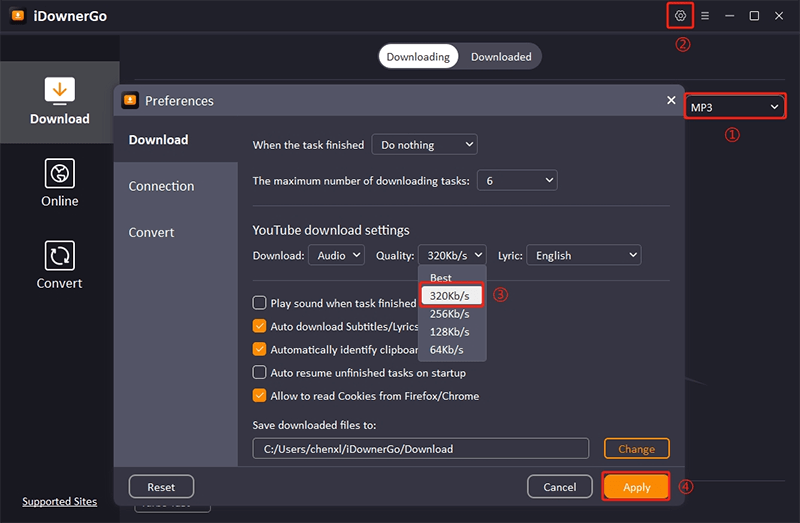Open the Convert section icon
The height and width of the screenshot is (523, 800).
[x=60, y=256]
